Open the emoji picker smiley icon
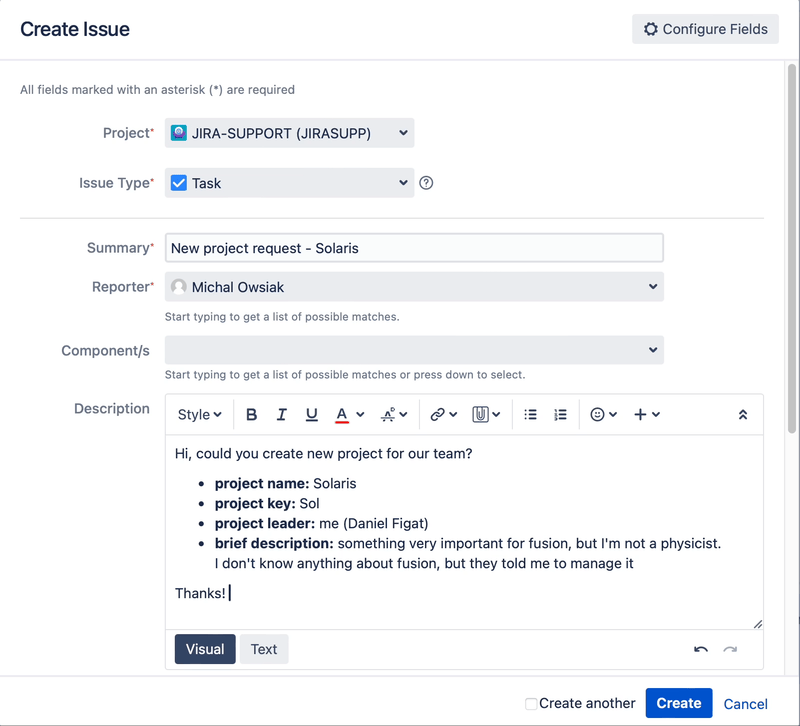The image size is (800, 726). 597,415
